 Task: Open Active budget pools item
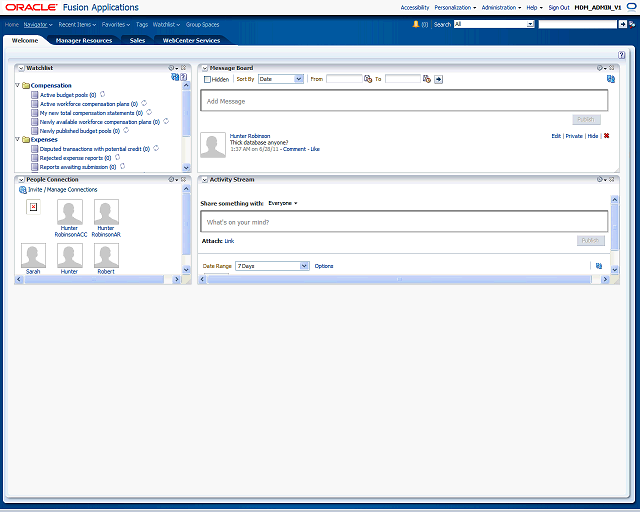(x=68, y=95)
